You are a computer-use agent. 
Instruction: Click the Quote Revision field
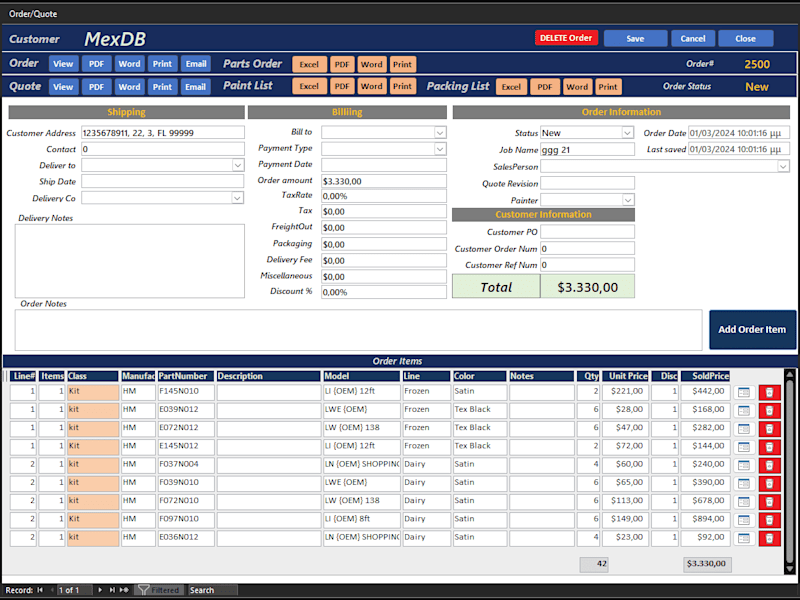(x=587, y=183)
